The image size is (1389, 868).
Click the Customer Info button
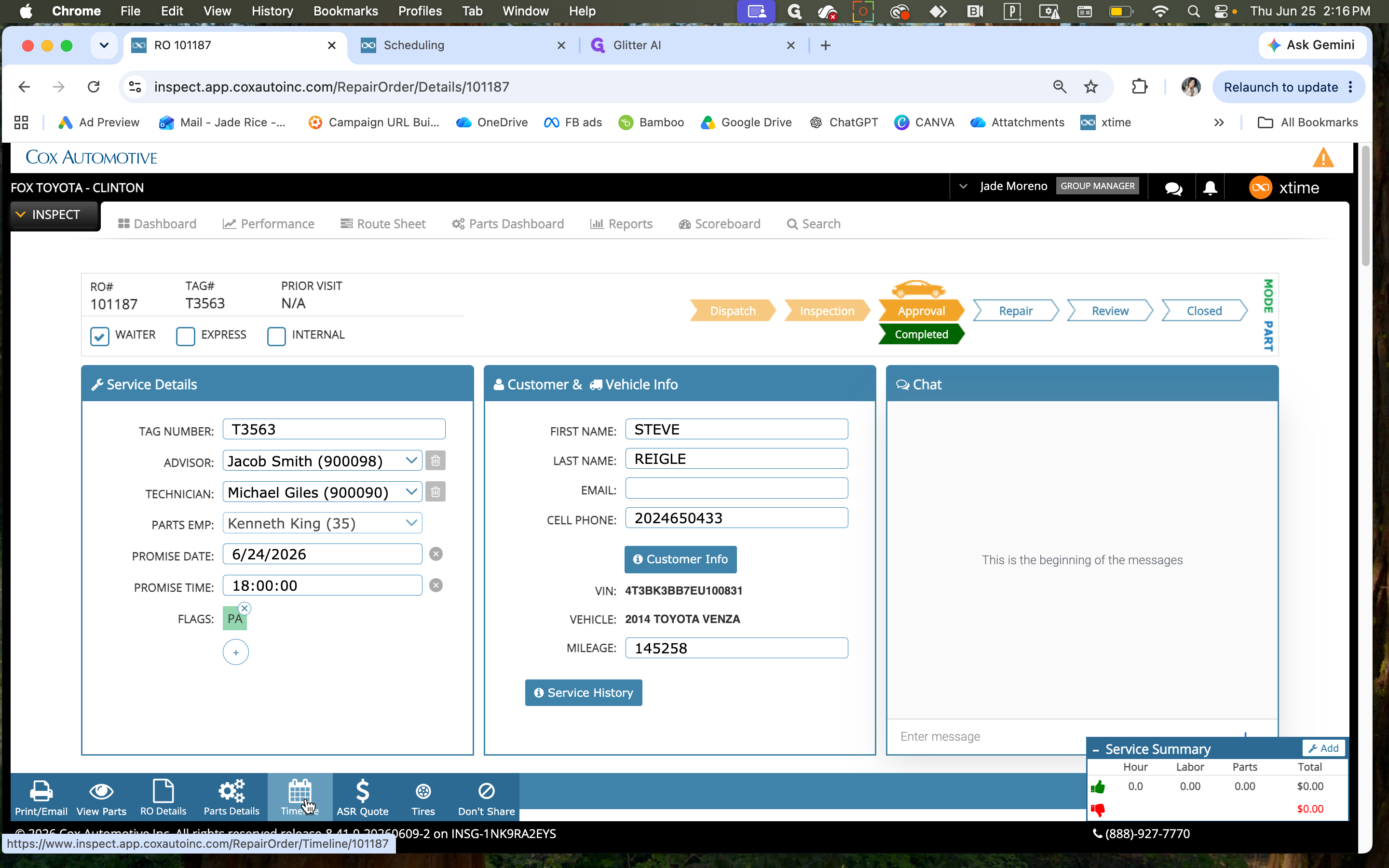tap(681, 559)
